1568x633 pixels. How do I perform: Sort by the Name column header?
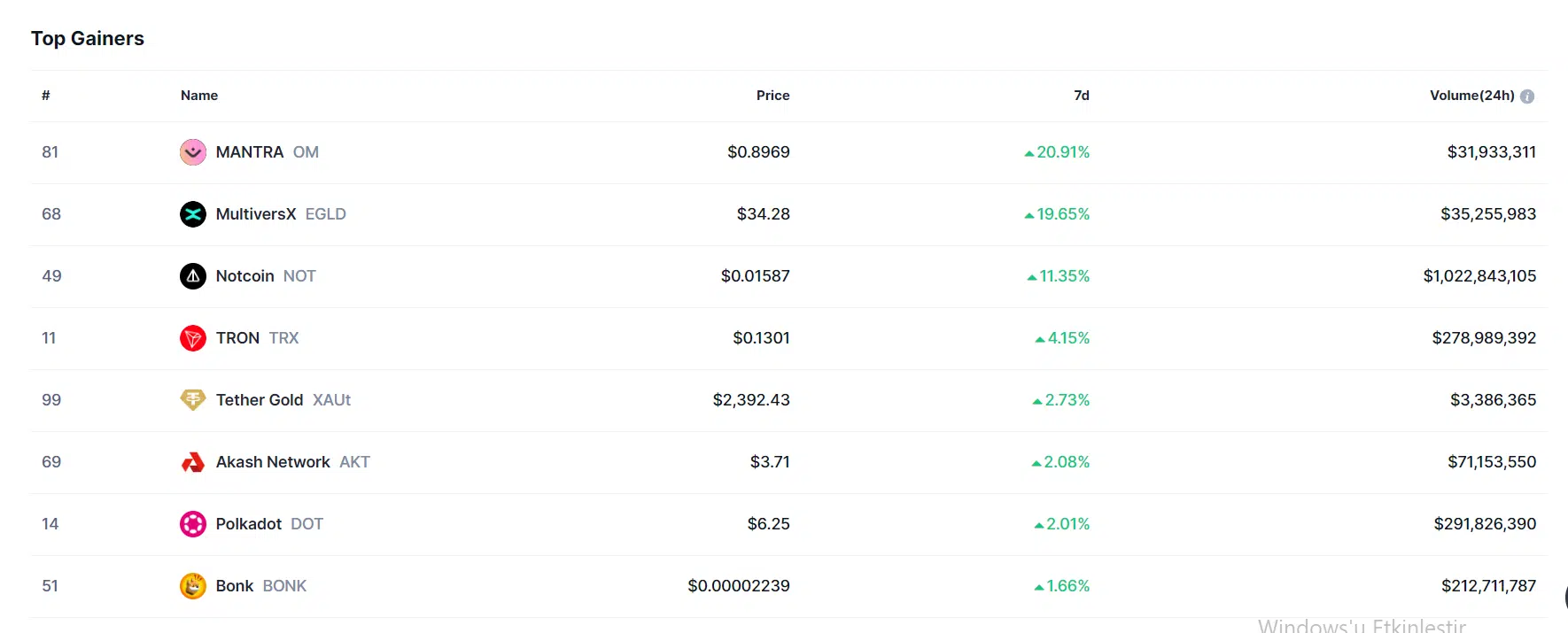[199, 96]
